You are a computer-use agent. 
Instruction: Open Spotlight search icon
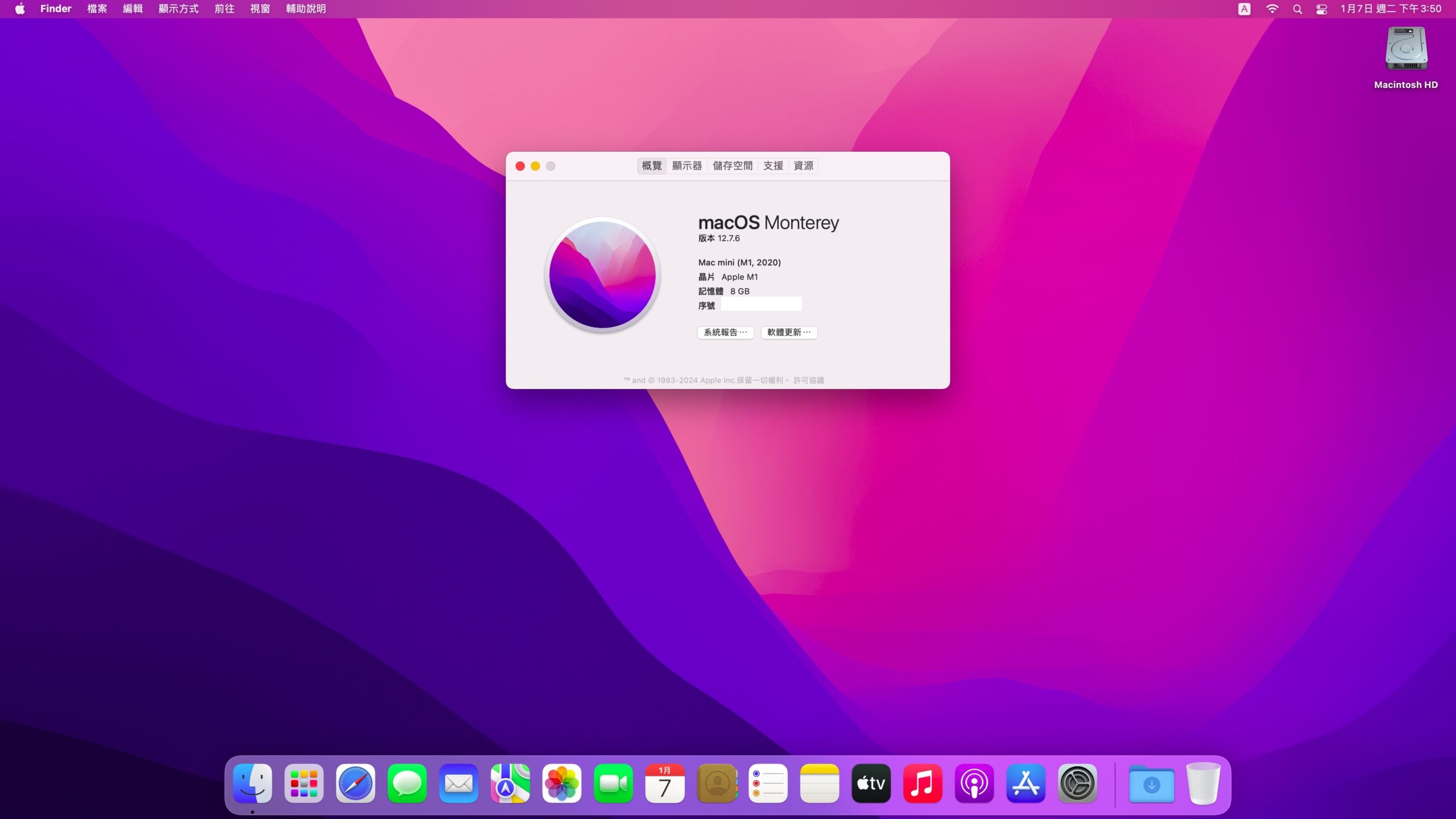(x=1297, y=9)
